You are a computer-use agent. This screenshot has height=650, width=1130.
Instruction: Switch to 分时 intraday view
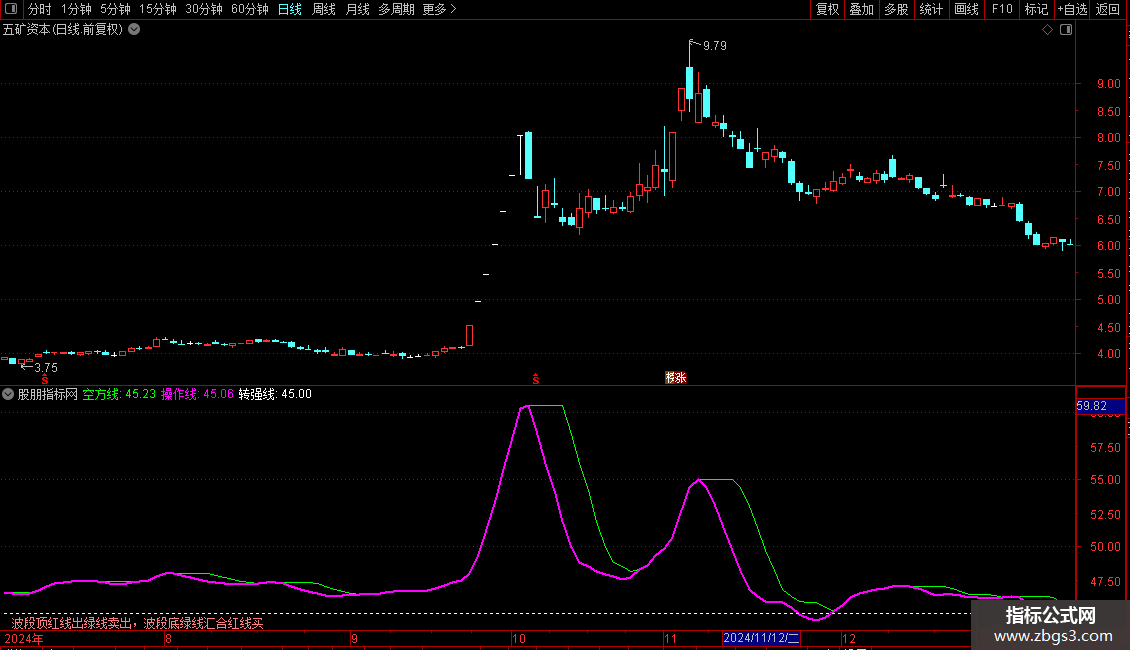coord(40,9)
